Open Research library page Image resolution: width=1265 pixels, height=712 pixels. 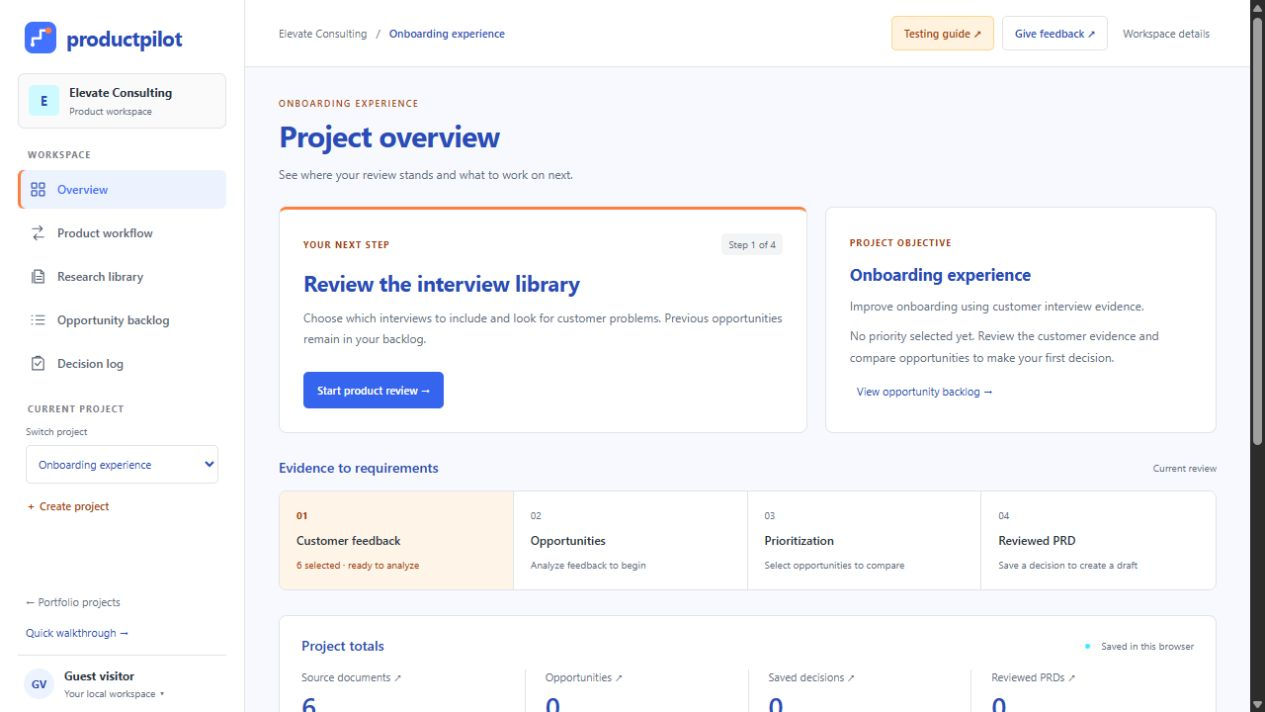[x=122, y=277]
